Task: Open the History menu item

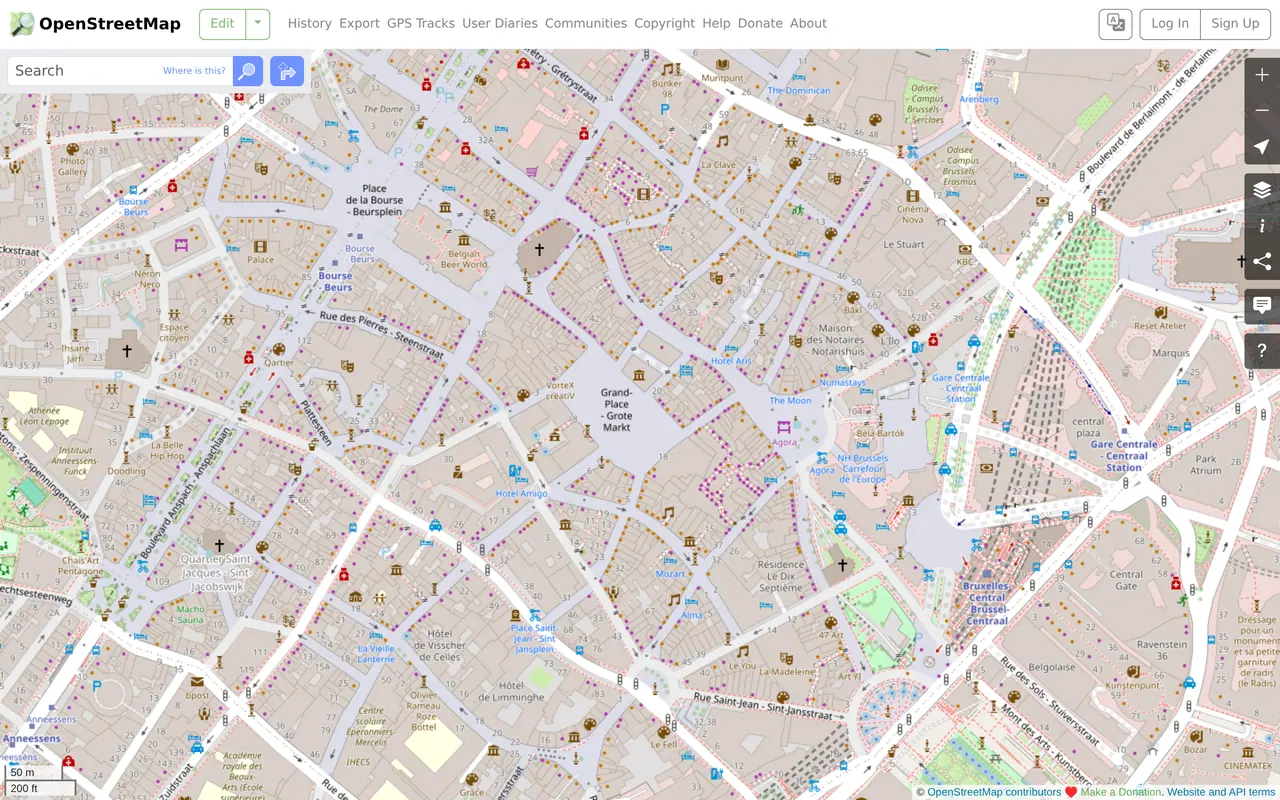Action: 309,23
